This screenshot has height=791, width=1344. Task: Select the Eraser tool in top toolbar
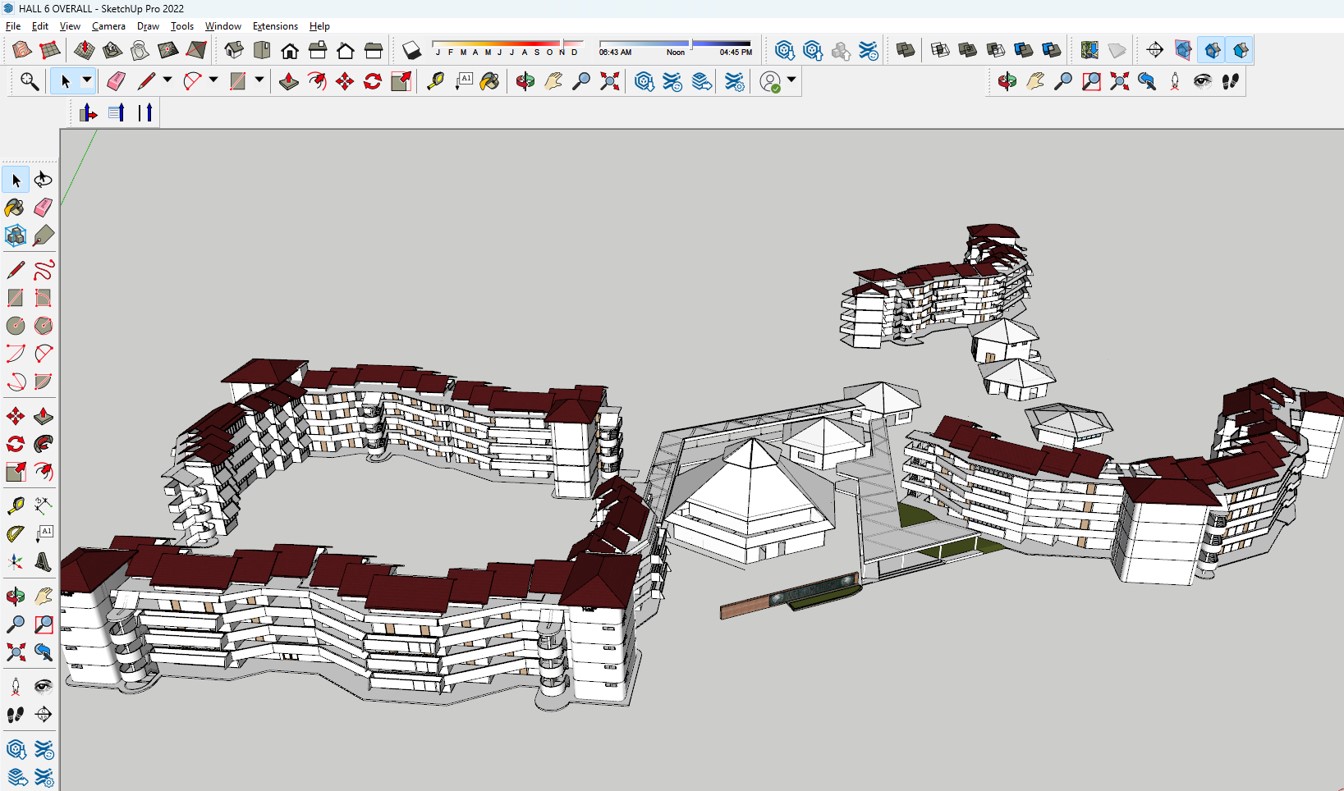point(116,81)
